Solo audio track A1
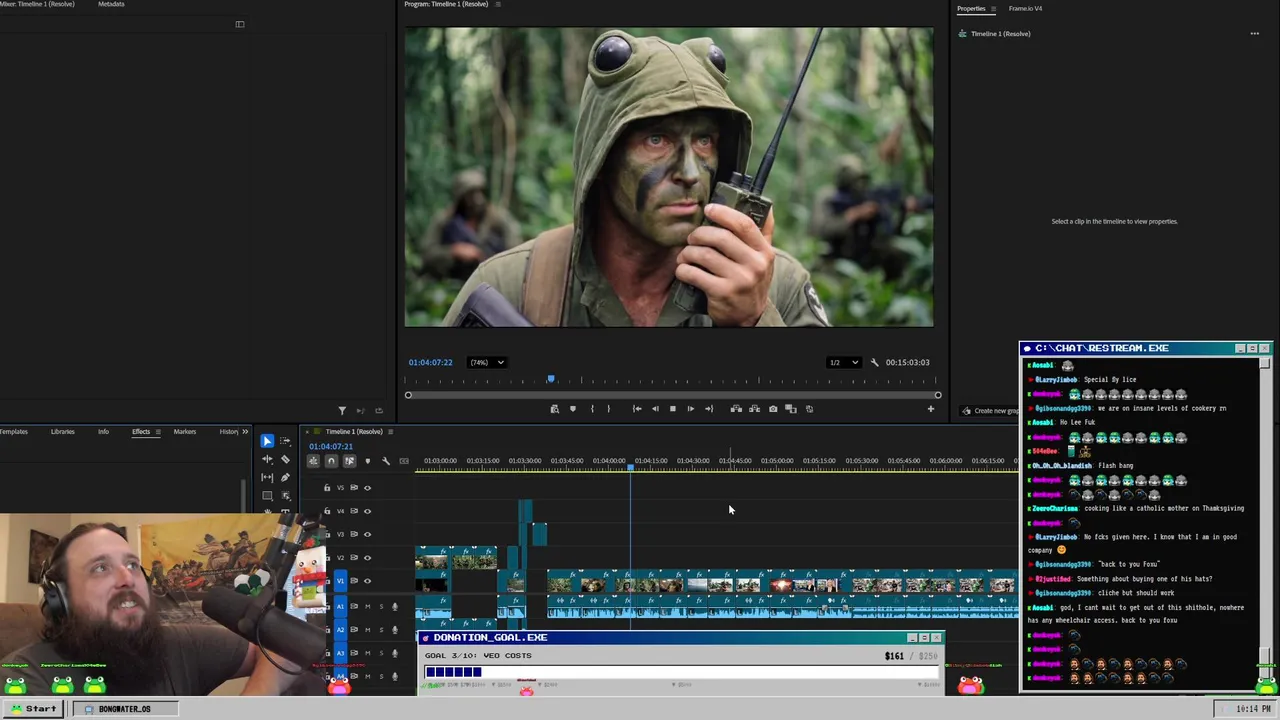Viewport: 1280px width, 720px height. coord(380,606)
